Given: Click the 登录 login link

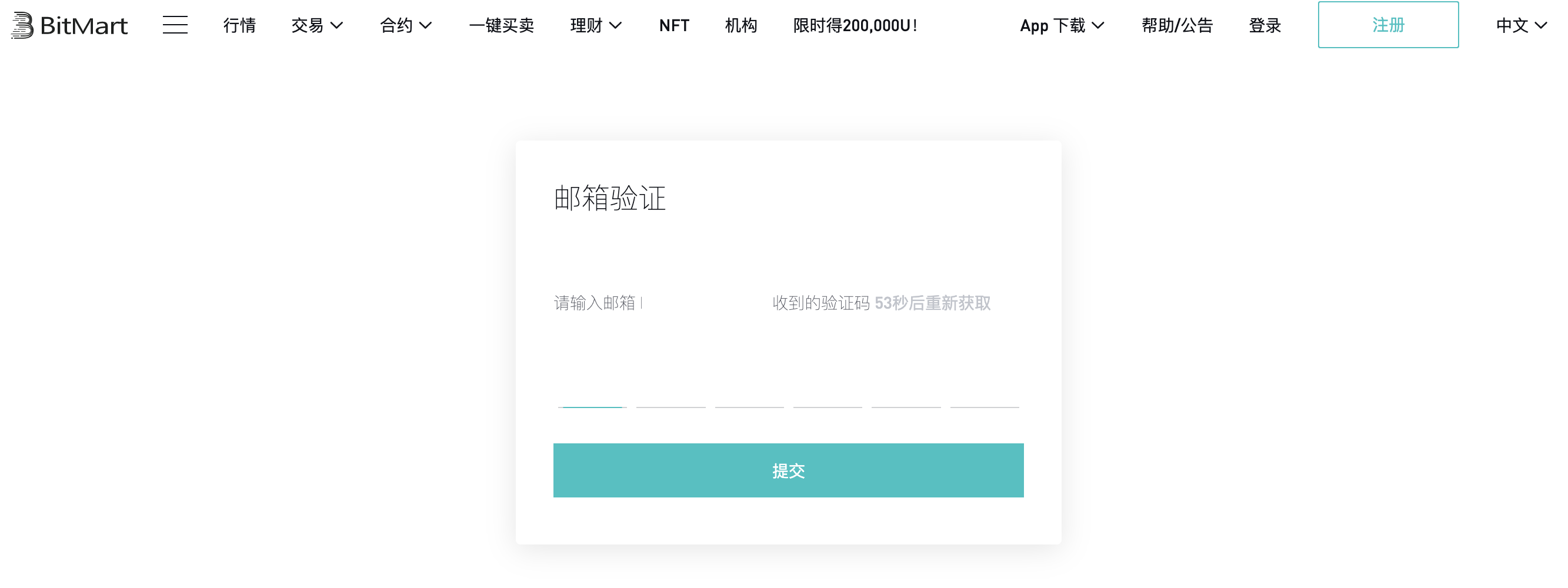Looking at the screenshot, I should [1265, 25].
